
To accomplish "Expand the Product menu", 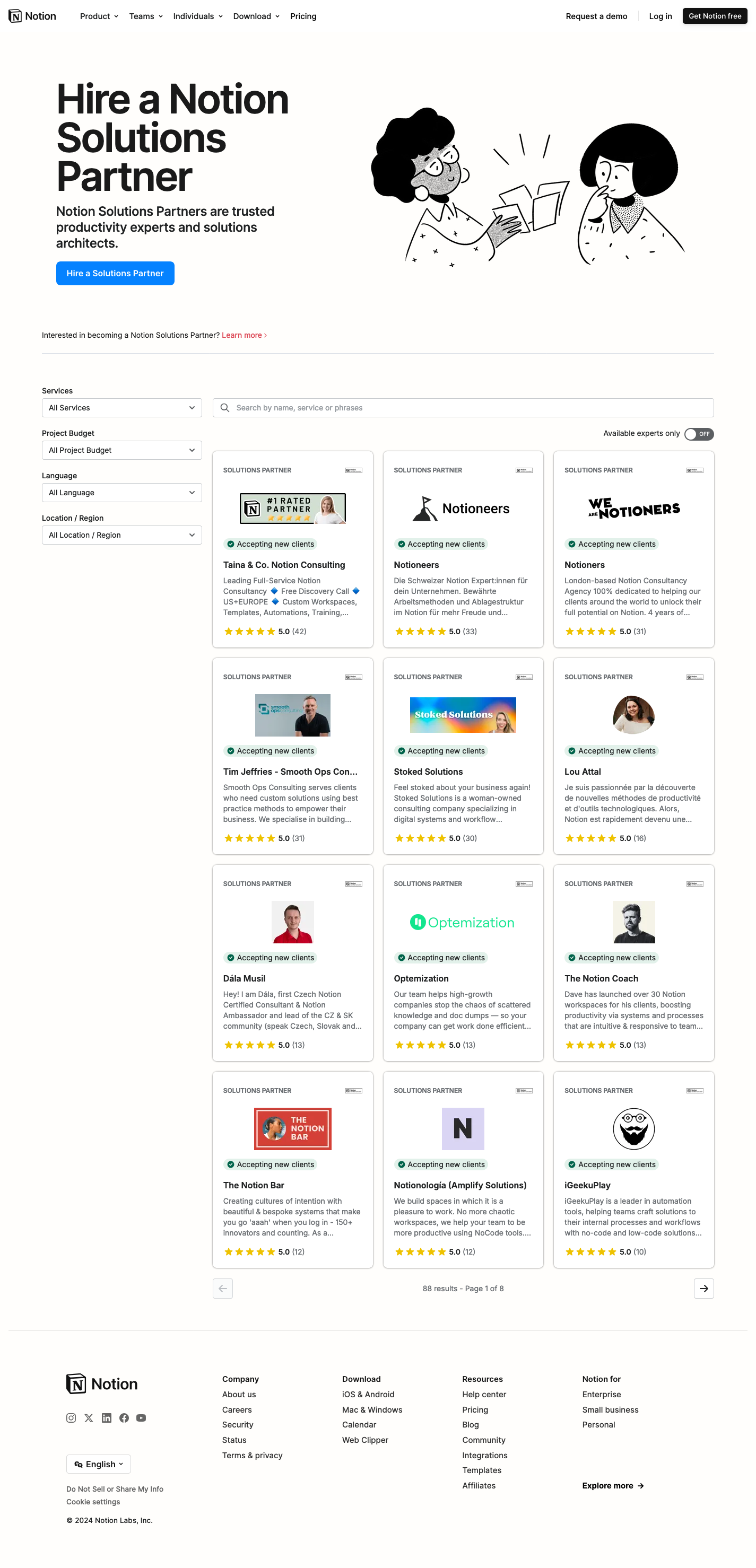I will point(99,16).
